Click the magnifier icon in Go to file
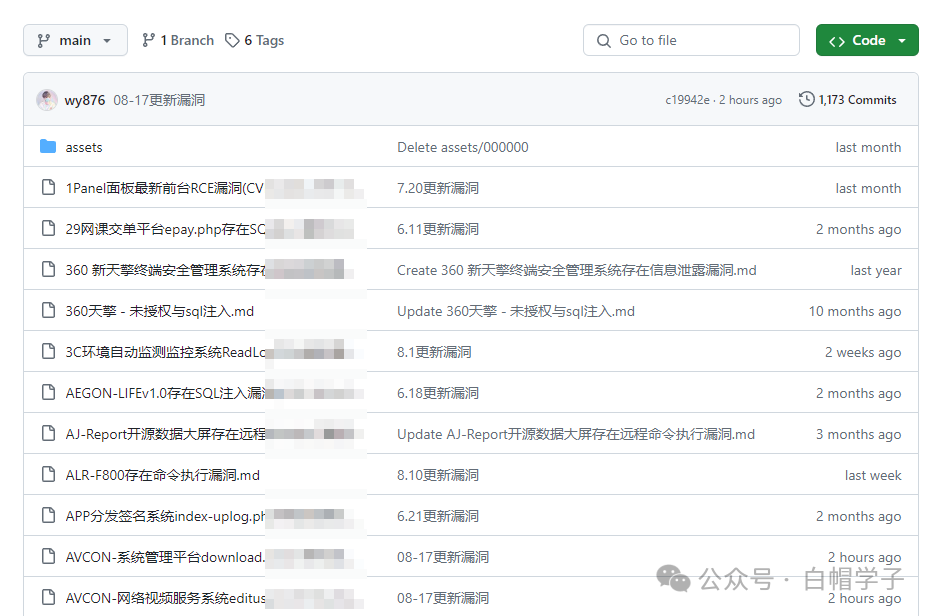The width and height of the screenshot is (934, 616). click(x=603, y=41)
